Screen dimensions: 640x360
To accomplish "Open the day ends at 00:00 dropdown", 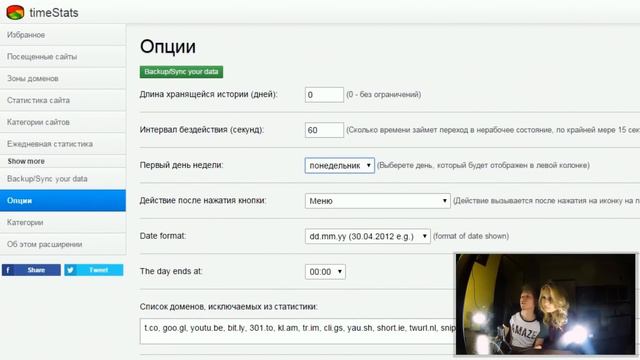I will click(x=325, y=272).
